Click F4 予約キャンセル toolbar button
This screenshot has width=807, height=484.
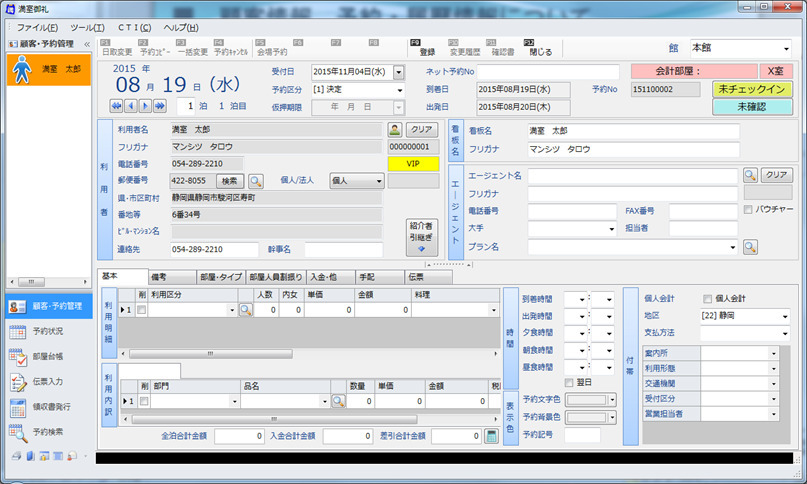(x=231, y=48)
